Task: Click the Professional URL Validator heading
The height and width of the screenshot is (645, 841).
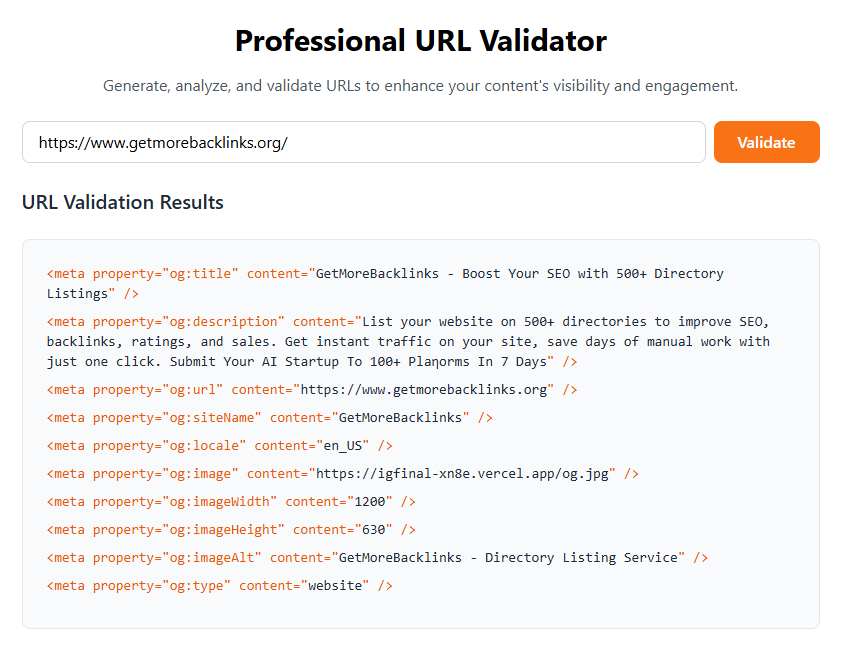Action: (x=420, y=40)
